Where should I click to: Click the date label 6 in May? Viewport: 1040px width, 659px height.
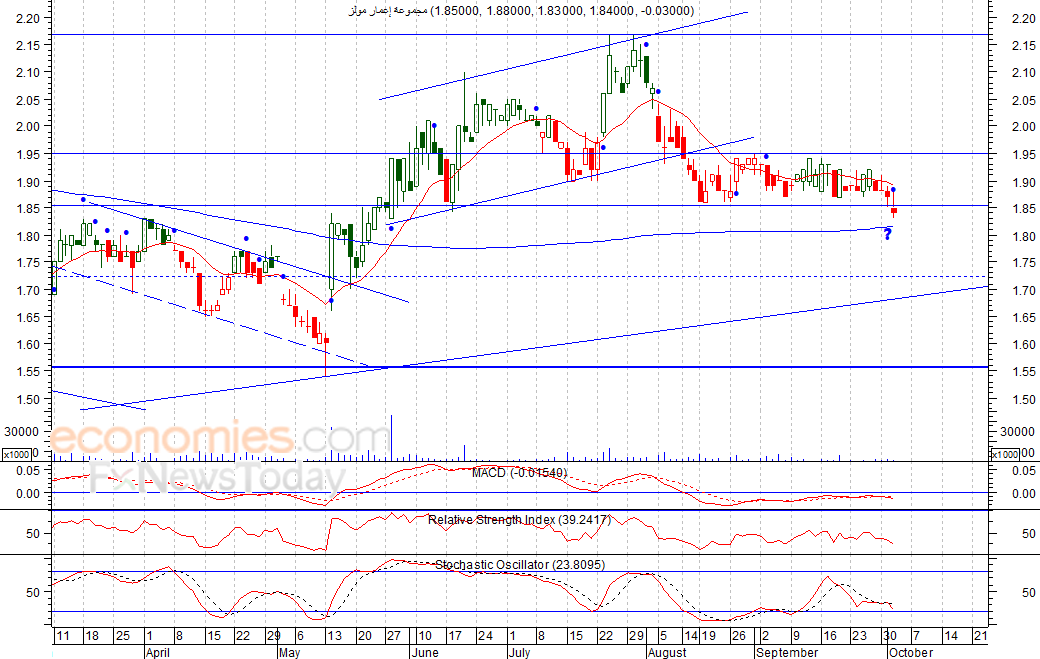click(300, 636)
